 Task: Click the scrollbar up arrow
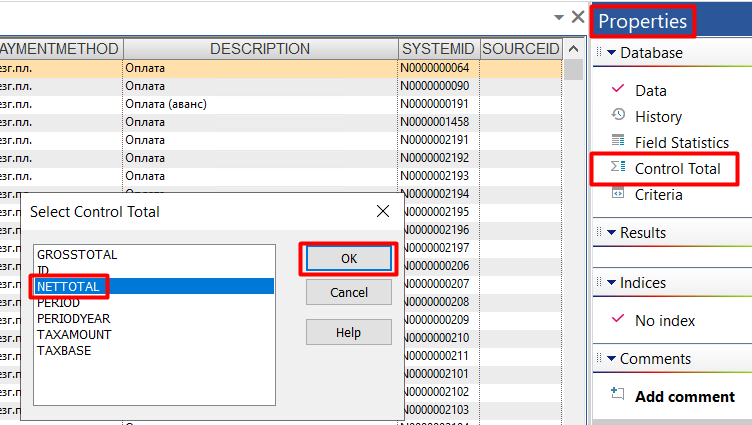click(573, 49)
